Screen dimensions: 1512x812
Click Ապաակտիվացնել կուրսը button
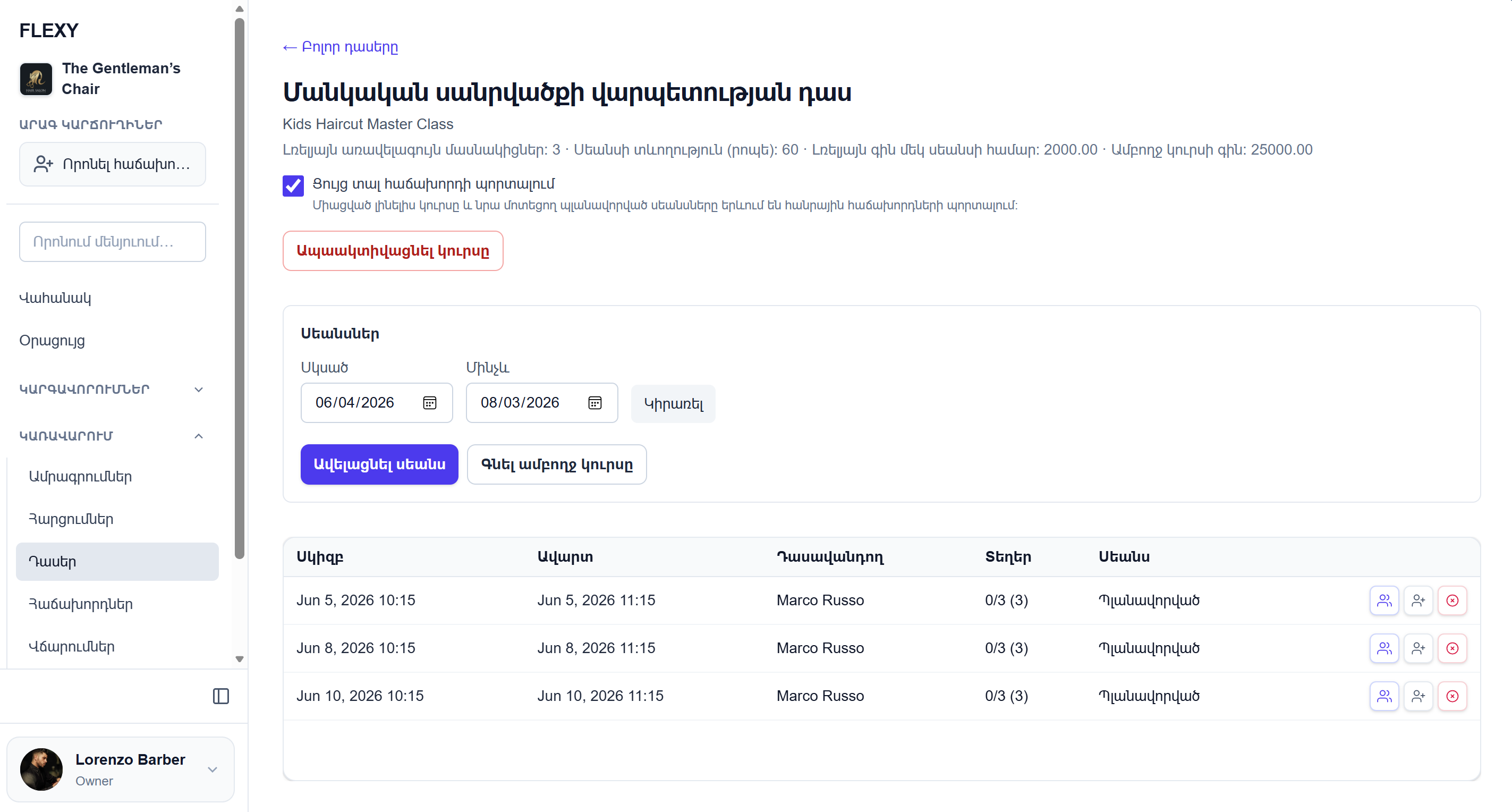393,251
